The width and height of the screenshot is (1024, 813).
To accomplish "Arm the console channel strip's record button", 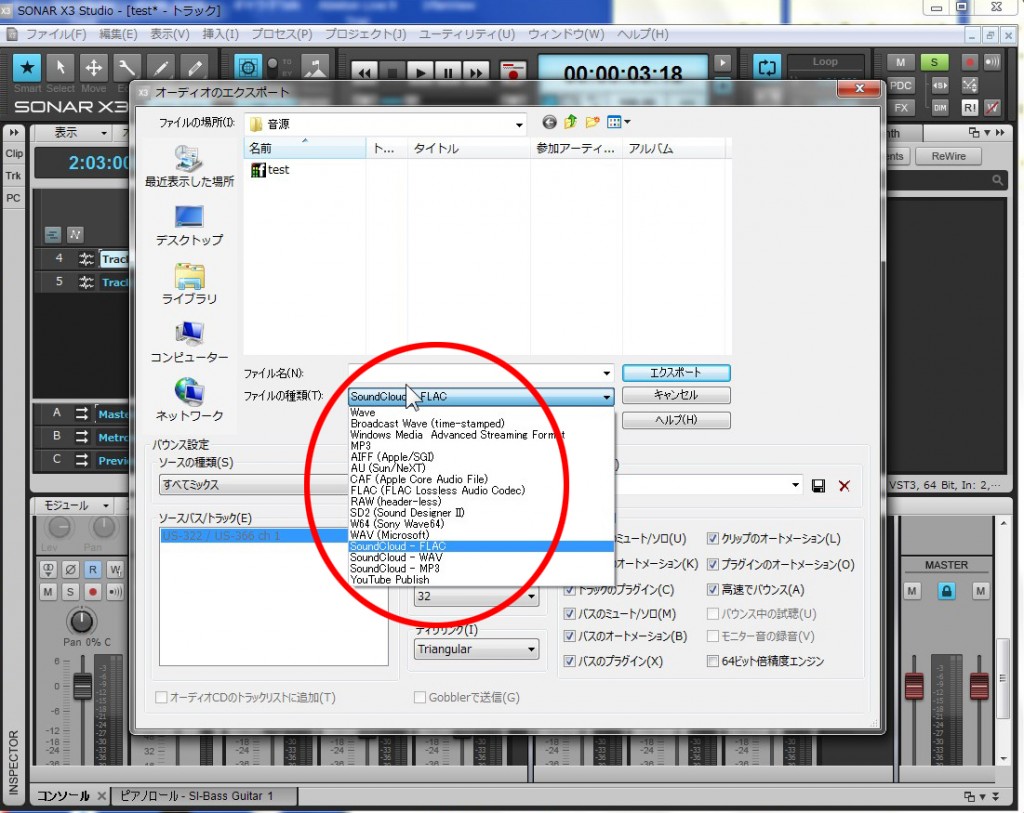I will (x=93, y=592).
